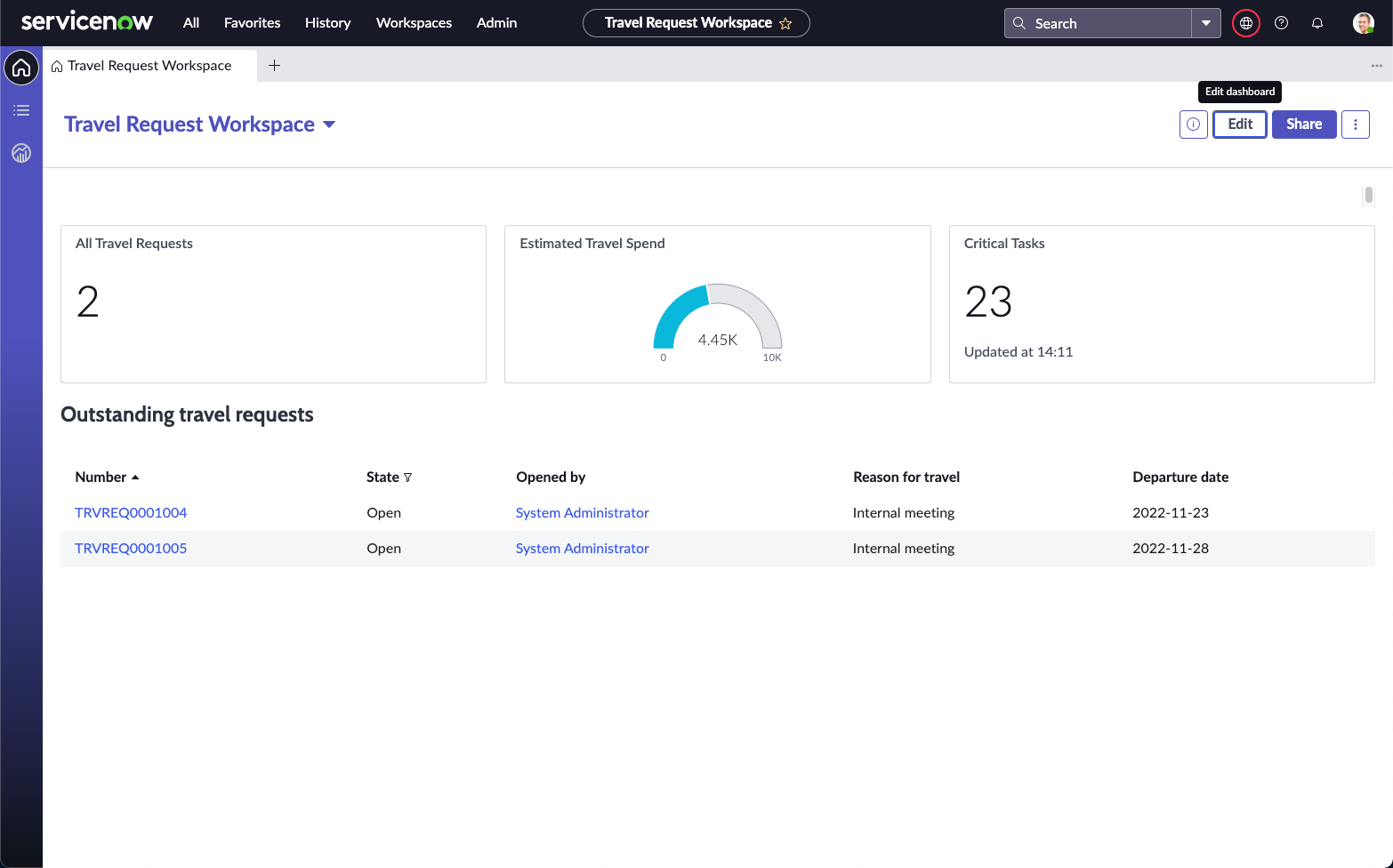Click departure date 2022-11-23

[1171, 513]
